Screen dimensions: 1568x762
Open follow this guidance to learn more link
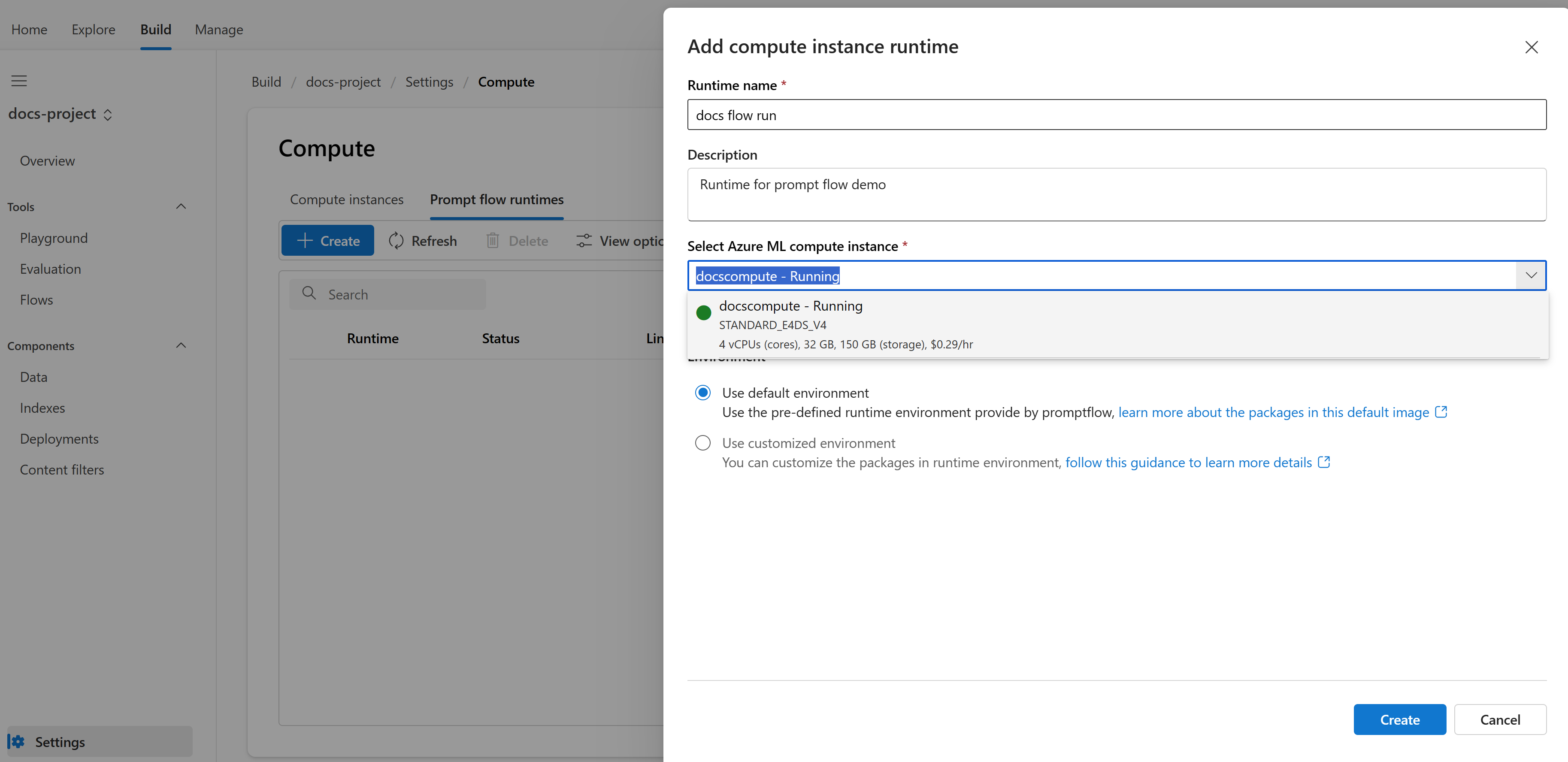pos(1188,463)
